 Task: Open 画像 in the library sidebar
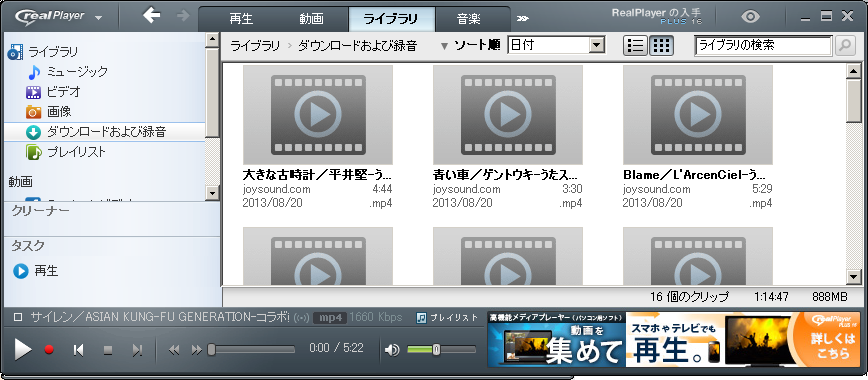(x=59, y=111)
